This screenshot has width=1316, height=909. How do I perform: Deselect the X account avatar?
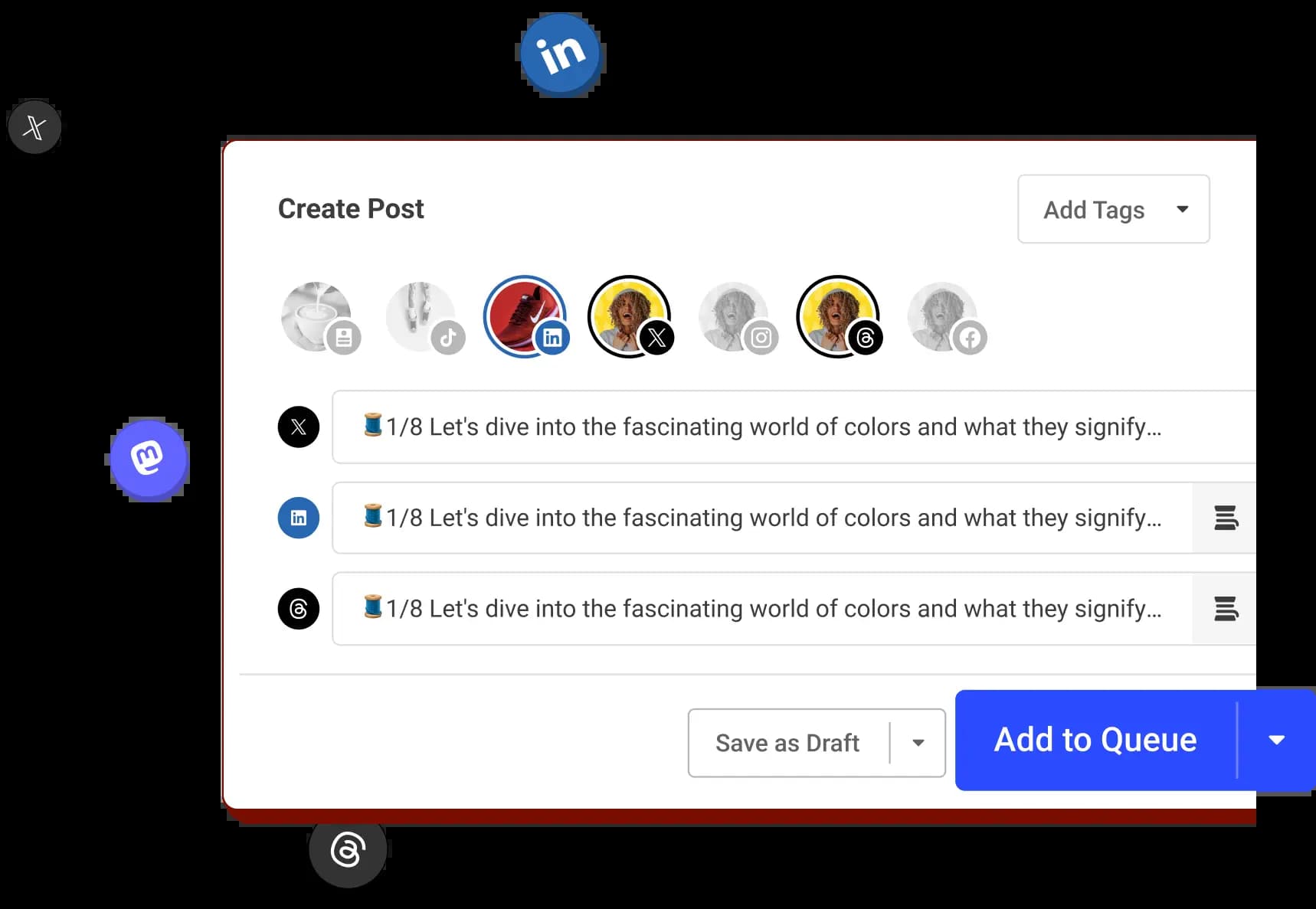pyautogui.click(x=631, y=316)
